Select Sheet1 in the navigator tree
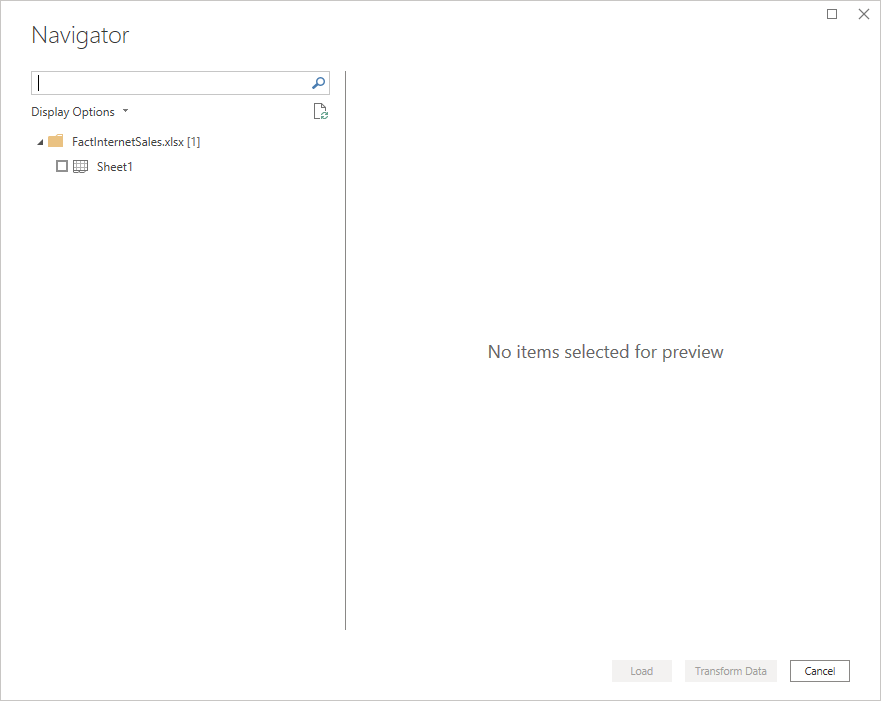This screenshot has height=701, width=881. click(x=114, y=166)
